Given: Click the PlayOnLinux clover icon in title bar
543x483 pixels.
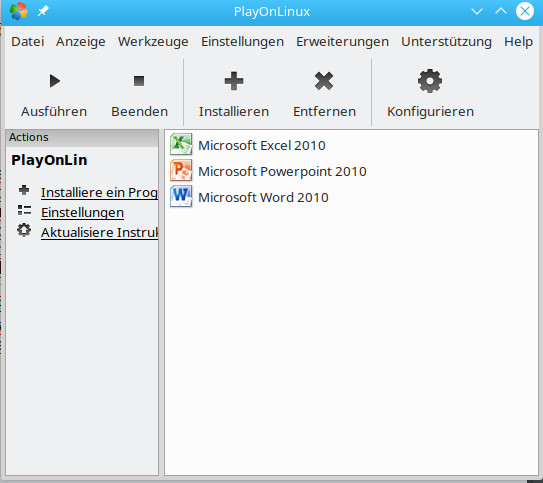Looking at the screenshot, I should point(19,11).
